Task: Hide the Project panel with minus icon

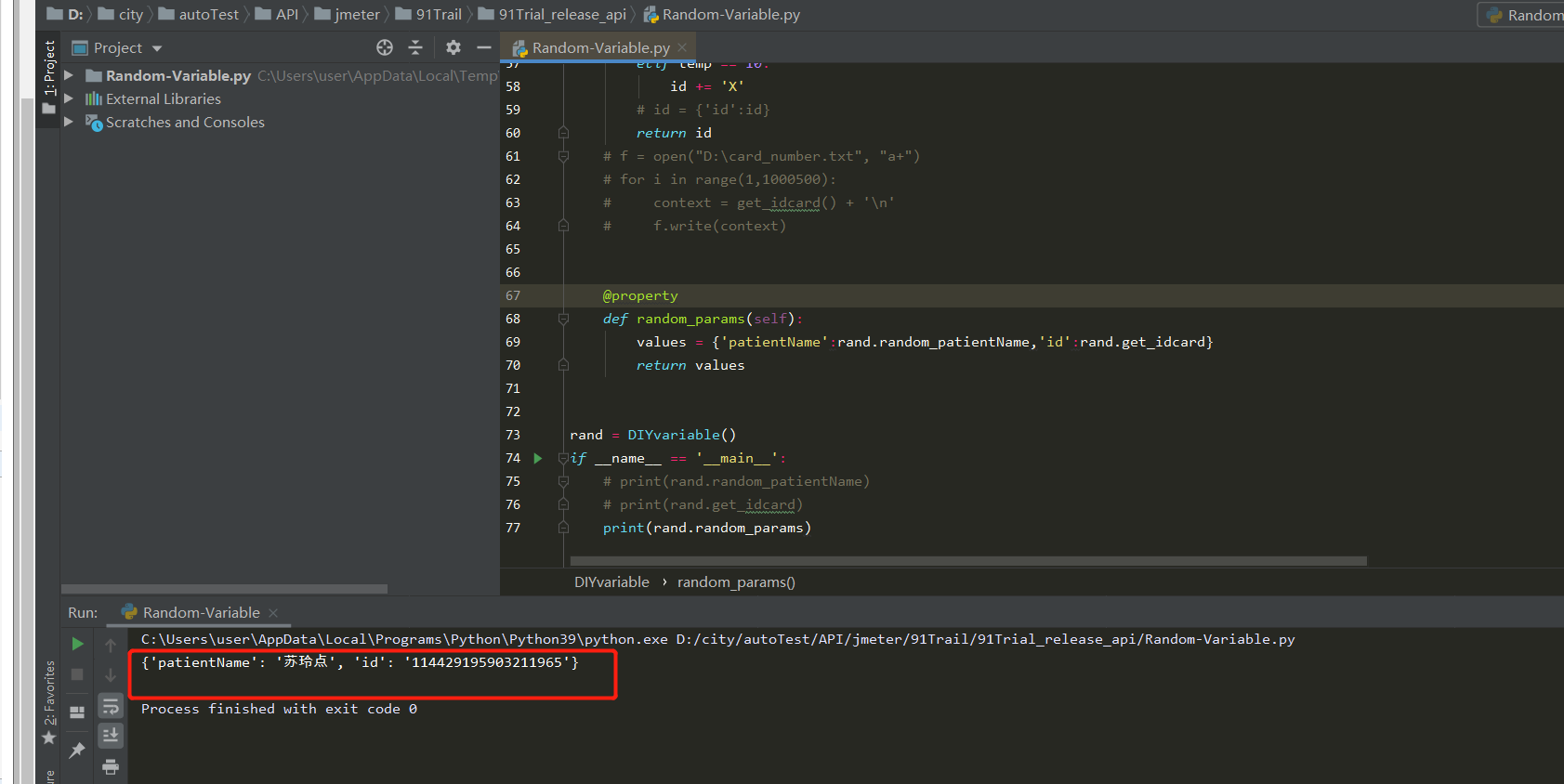Action: 484,47
